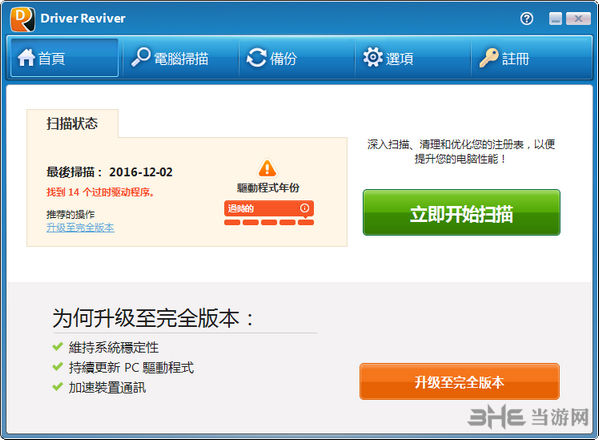Open the 電腦掃描 scan tab
Viewport: 599px width, 440px height.
pos(180,58)
